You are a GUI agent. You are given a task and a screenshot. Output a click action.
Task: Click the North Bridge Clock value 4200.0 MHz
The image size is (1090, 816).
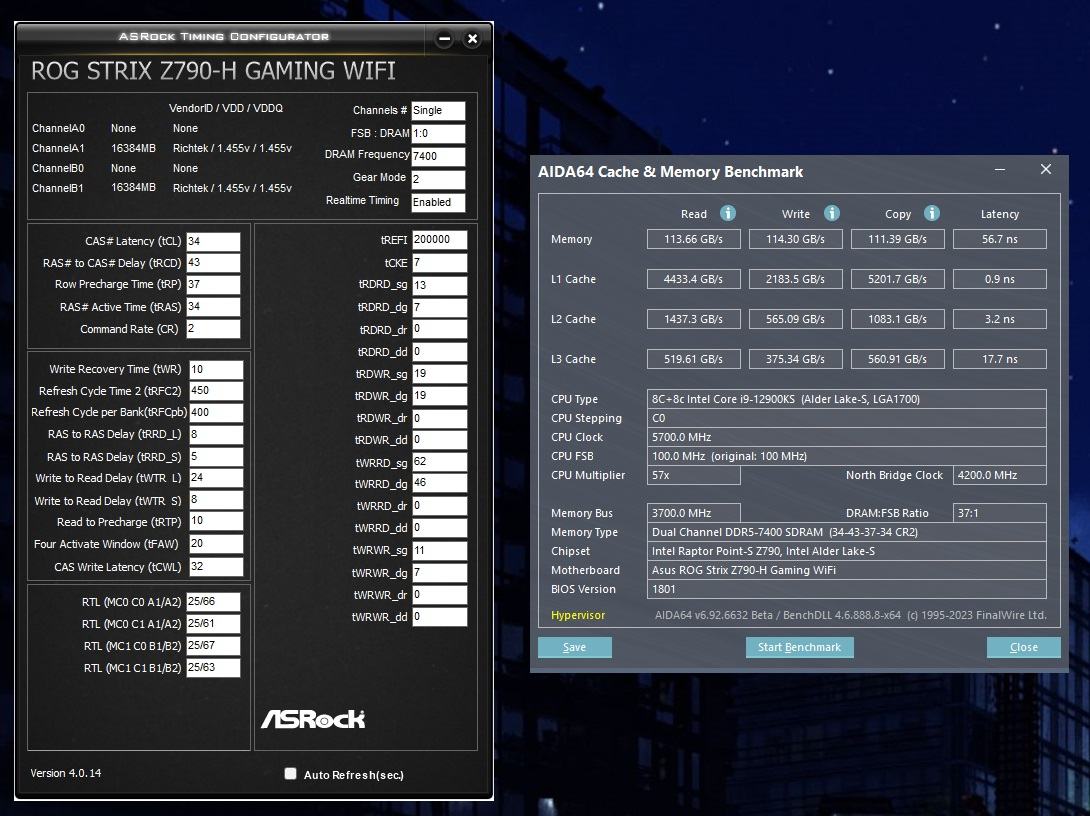click(x=1000, y=475)
